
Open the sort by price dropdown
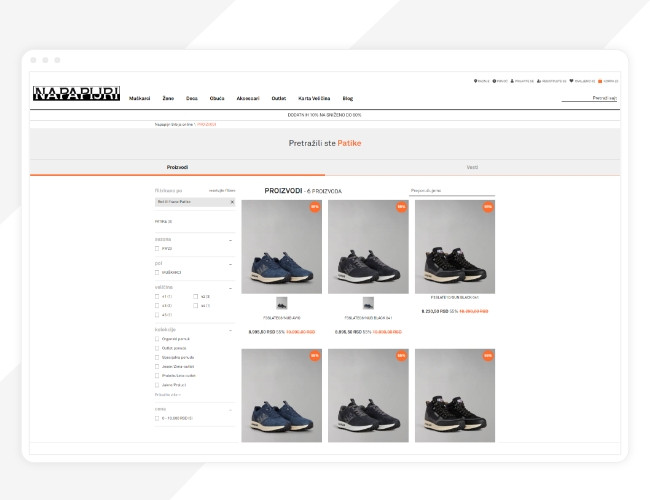[x=452, y=191]
